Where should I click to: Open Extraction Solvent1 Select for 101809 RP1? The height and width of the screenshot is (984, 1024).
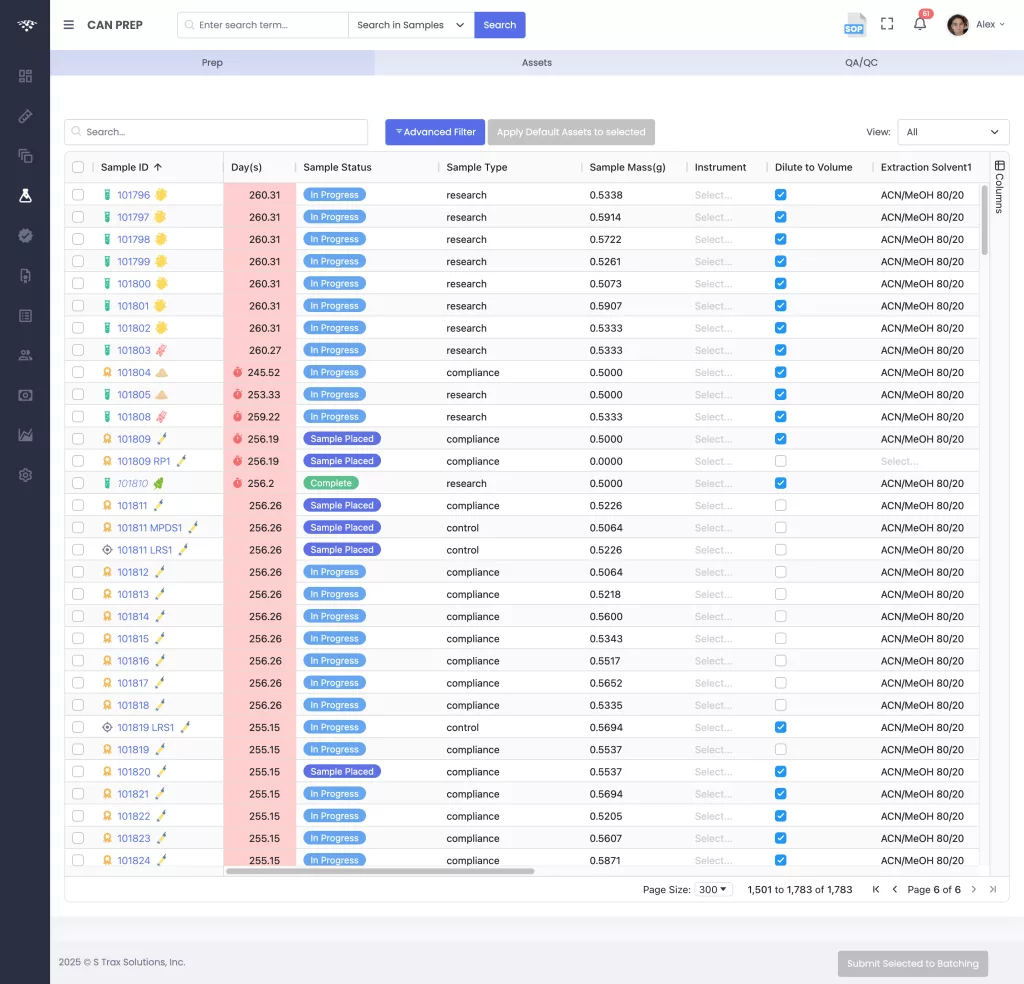point(899,461)
